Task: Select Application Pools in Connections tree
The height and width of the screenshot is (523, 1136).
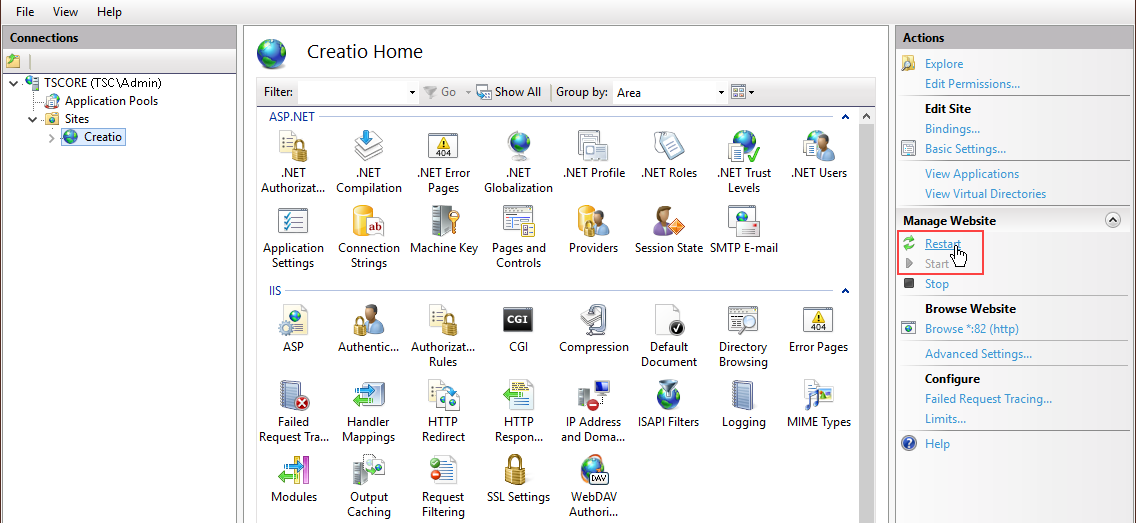Action: click(111, 101)
